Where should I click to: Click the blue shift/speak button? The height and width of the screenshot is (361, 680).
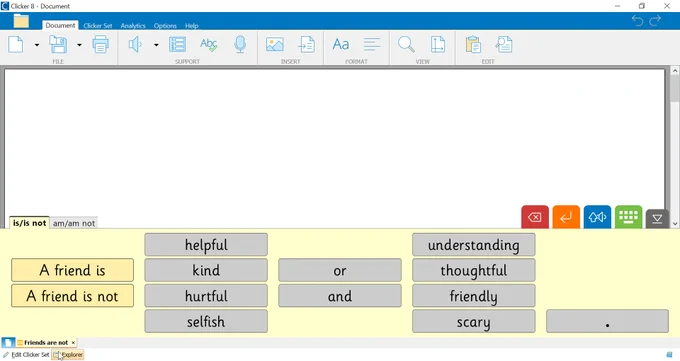[597, 217]
